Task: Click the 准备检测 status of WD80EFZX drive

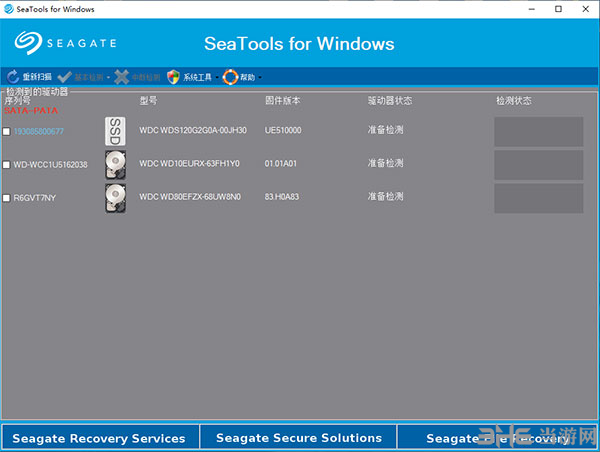Action: coord(385,197)
